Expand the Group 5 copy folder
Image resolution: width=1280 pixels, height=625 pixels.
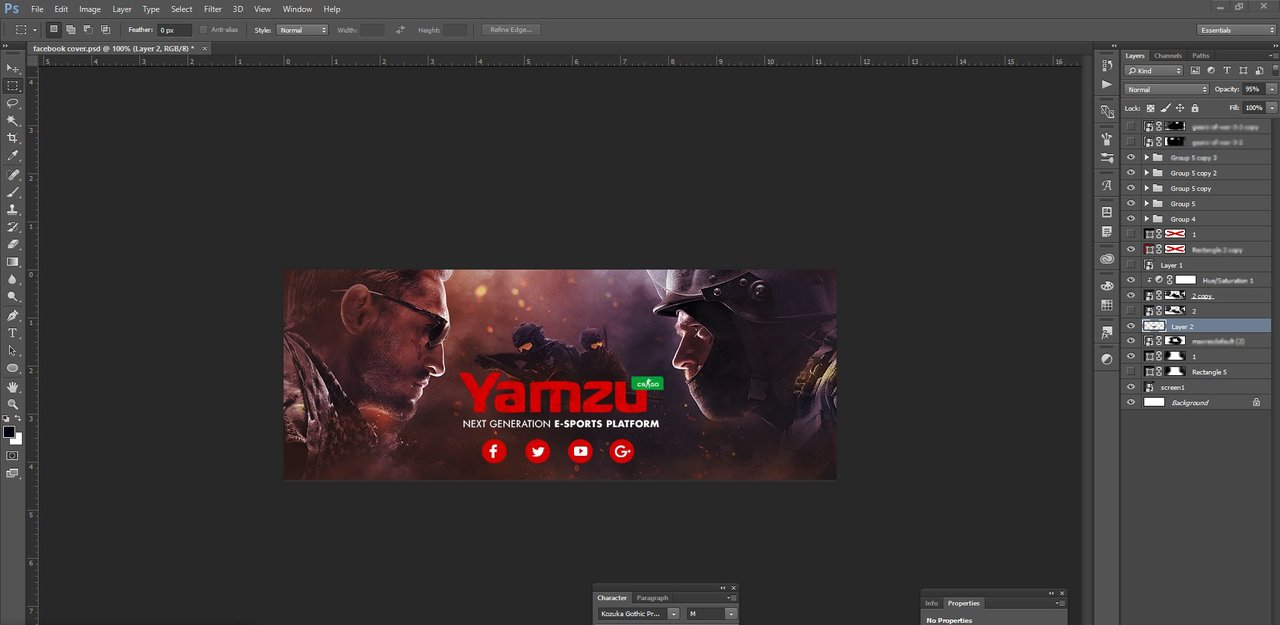(1147, 188)
